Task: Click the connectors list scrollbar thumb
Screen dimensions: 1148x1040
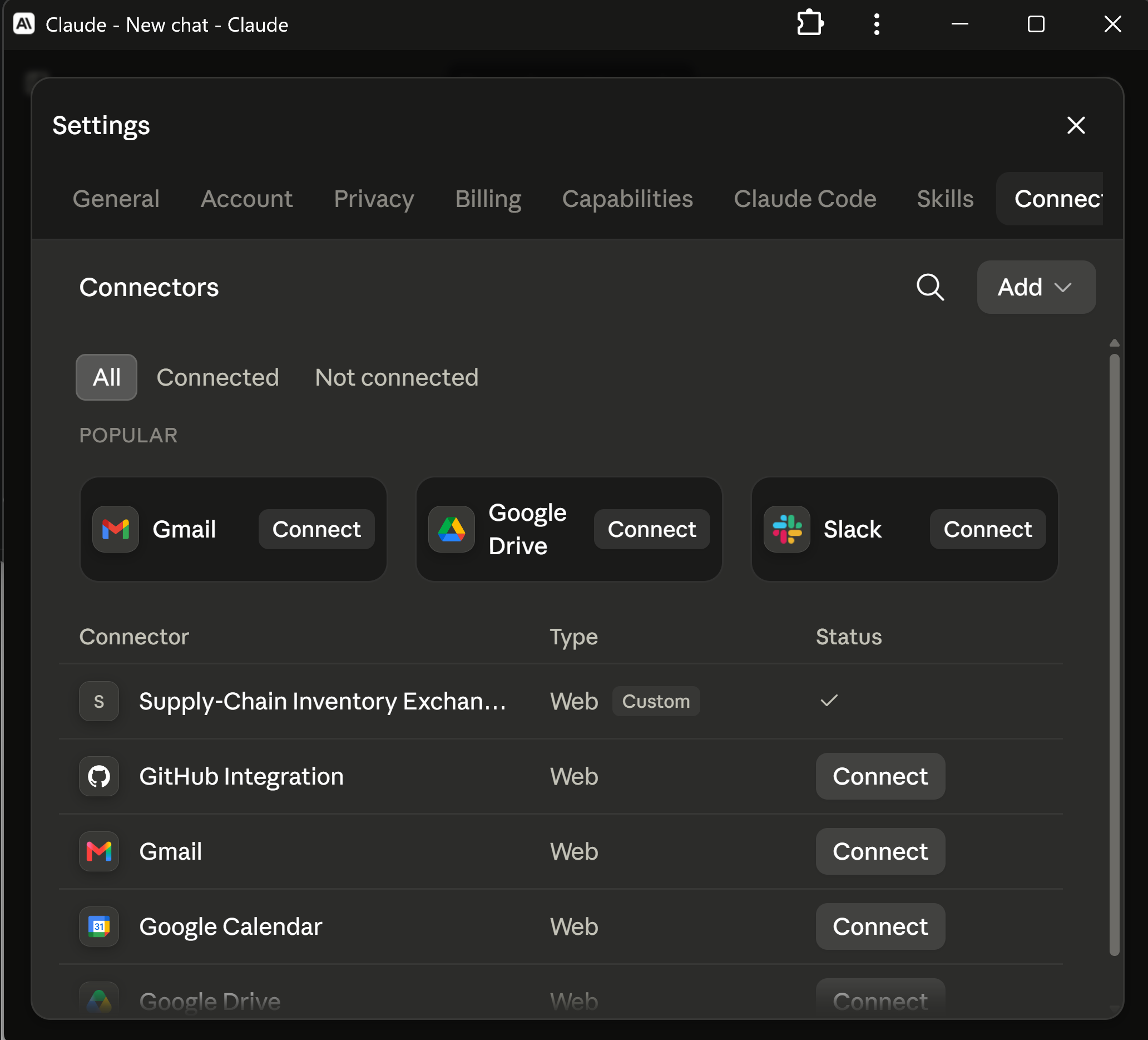Action: click(x=1115, y=655)
